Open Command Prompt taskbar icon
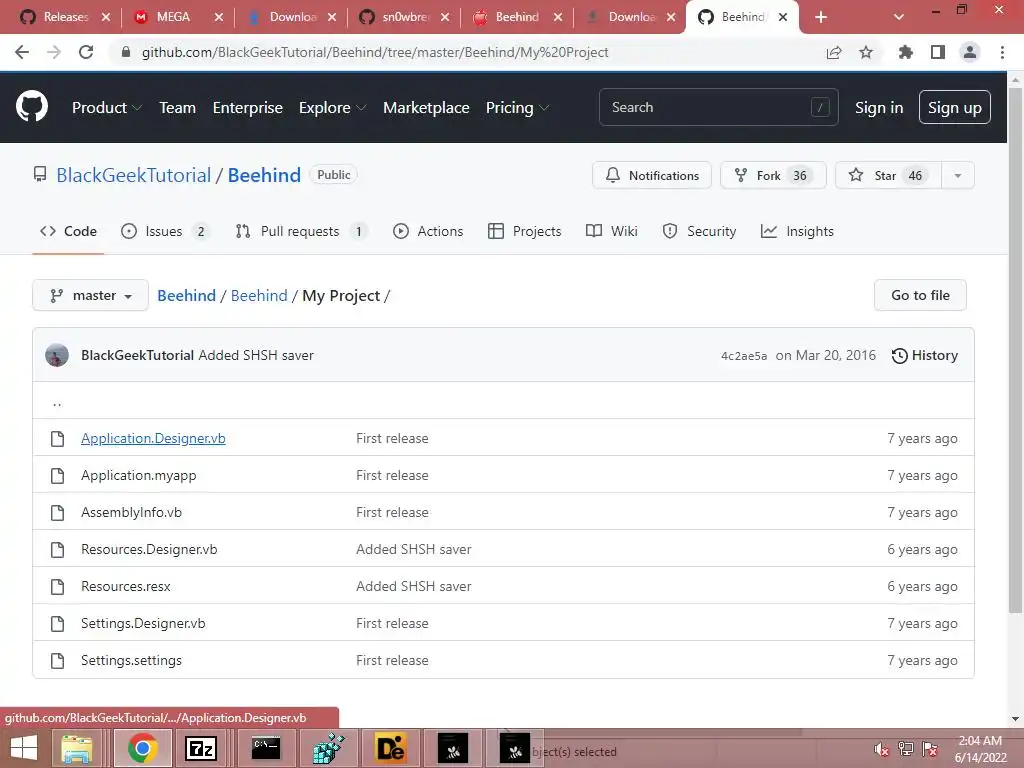1024x768 pixels. (266, 749)
